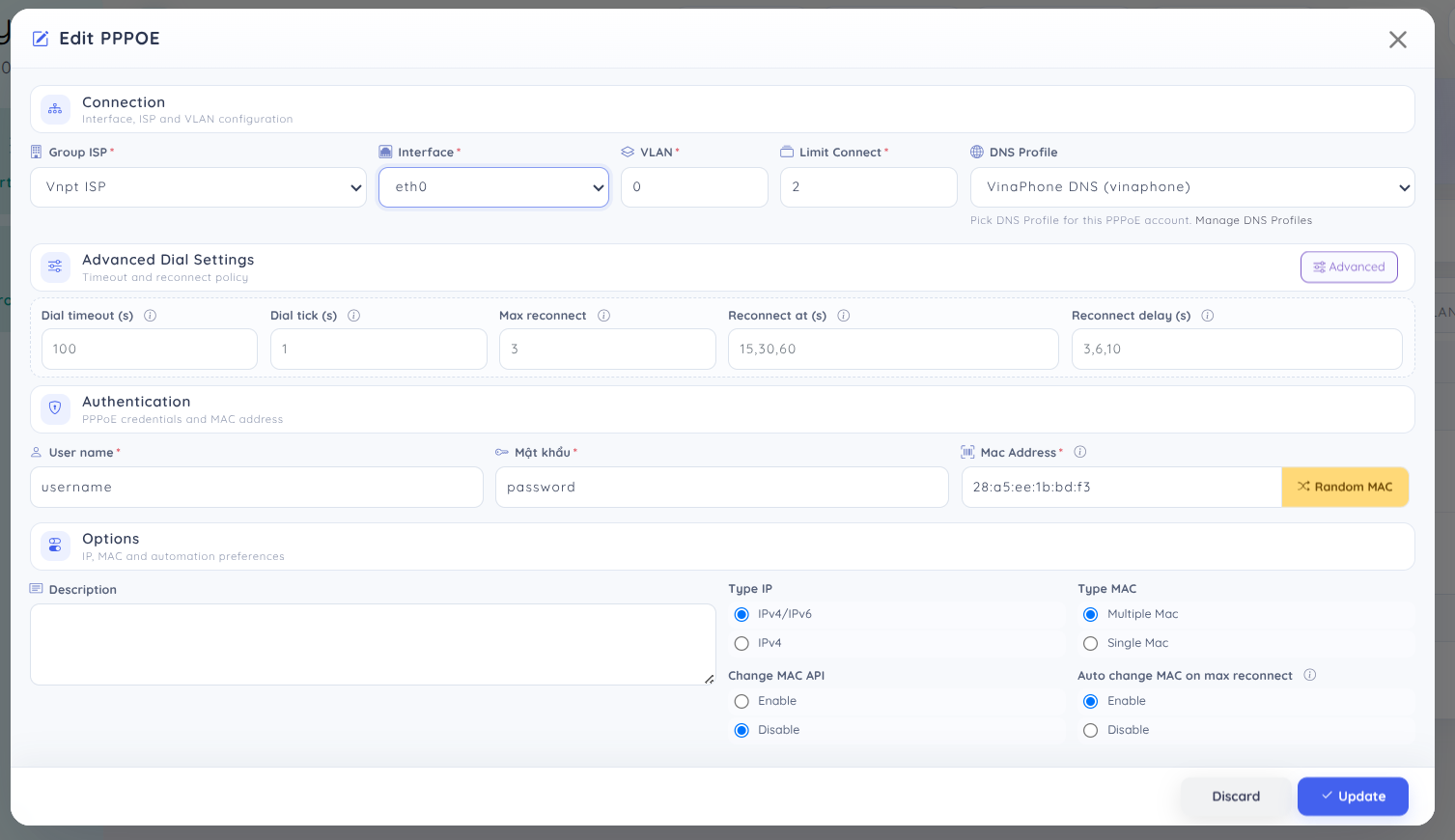Disable Auto change MAC on max reconnect
Screen dimensions: 1455x840
1091,731
